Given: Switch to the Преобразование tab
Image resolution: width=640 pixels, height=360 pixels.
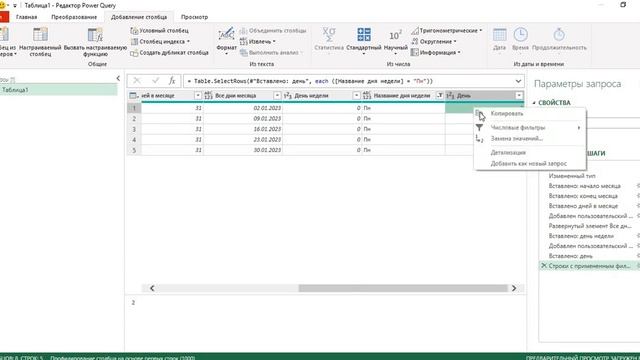Looking at the screenshot, I should coord(74,17).
